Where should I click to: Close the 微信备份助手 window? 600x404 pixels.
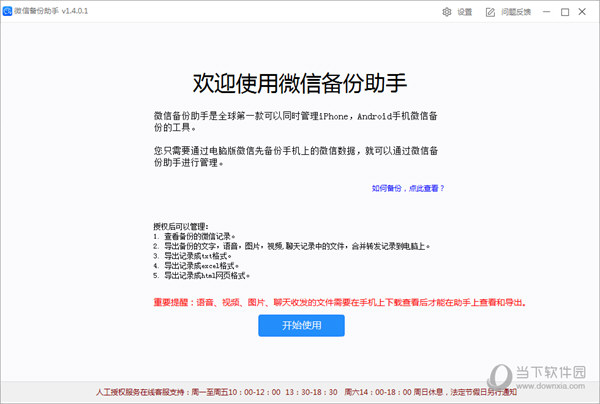582,12
